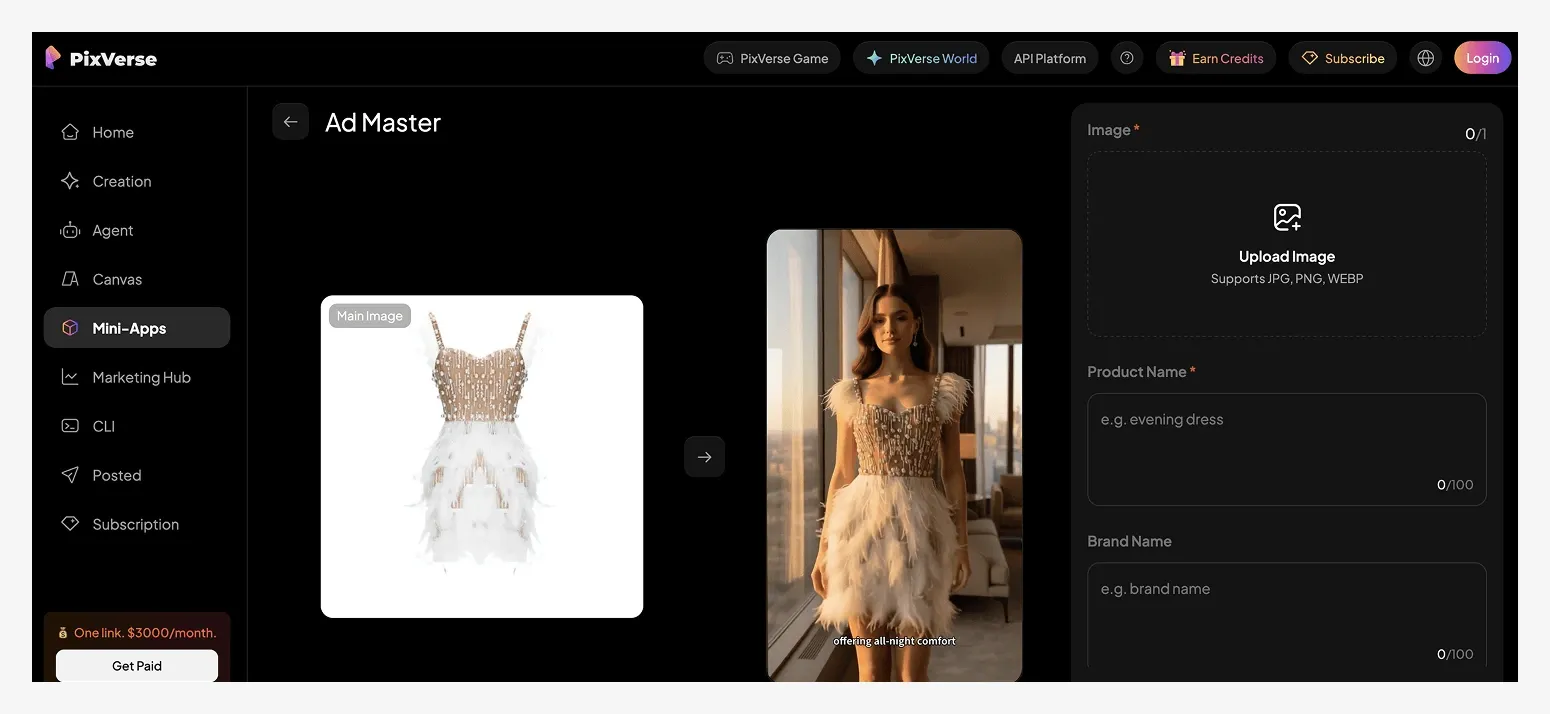
Task: Click the Main Image label badge
Action: [370, 316]
